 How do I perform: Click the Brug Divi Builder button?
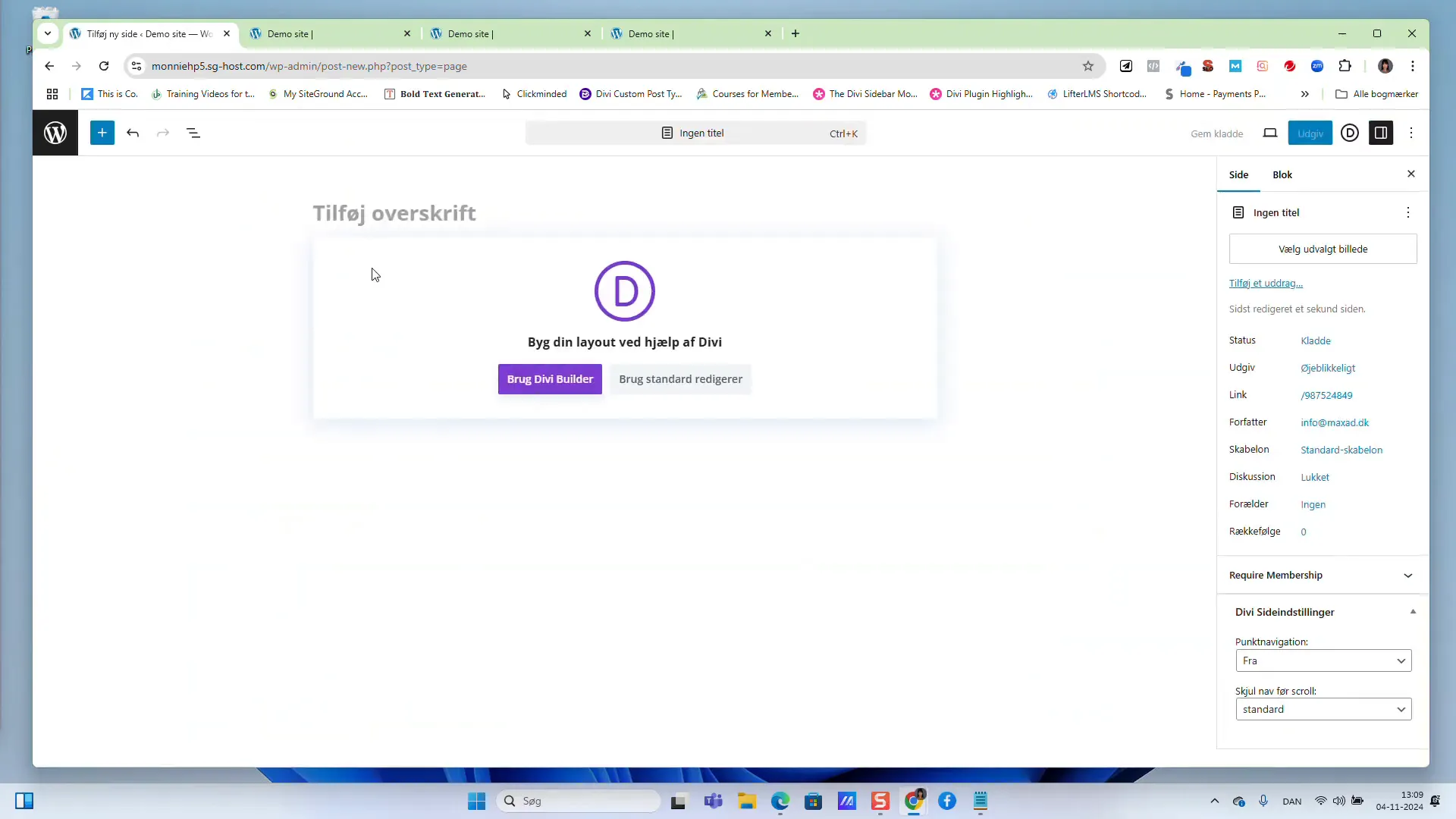[549, 379]
